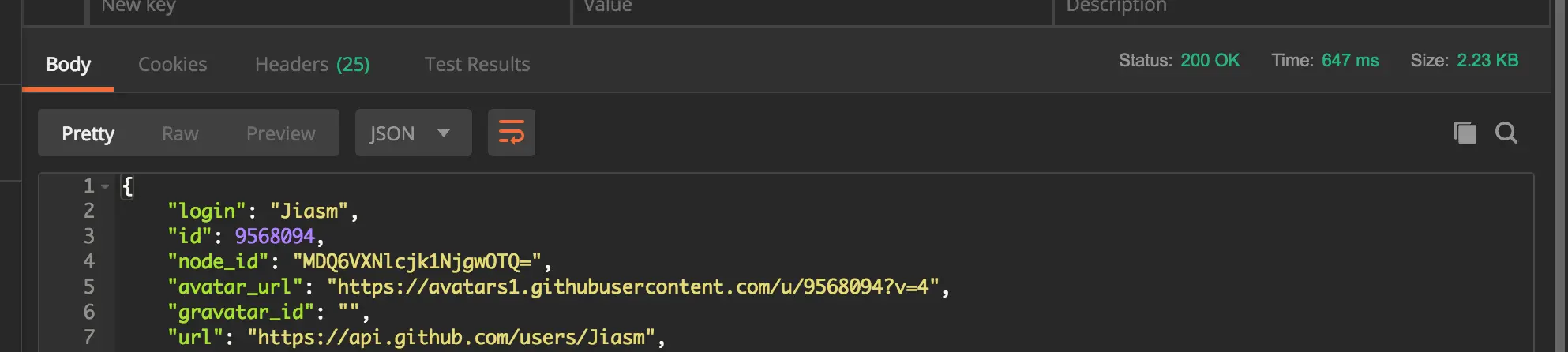Click the avatar_url link in response
This screenshot has width=1568, height=352.
point(633,286)
